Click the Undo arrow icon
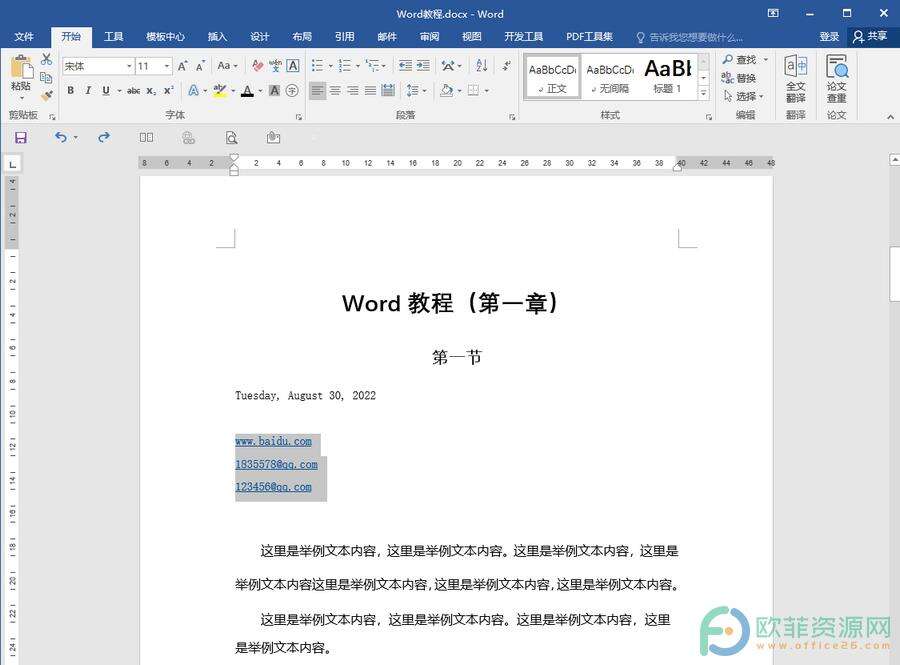The image size is (900, 665). pyautogui.click(x=61, y=137)
